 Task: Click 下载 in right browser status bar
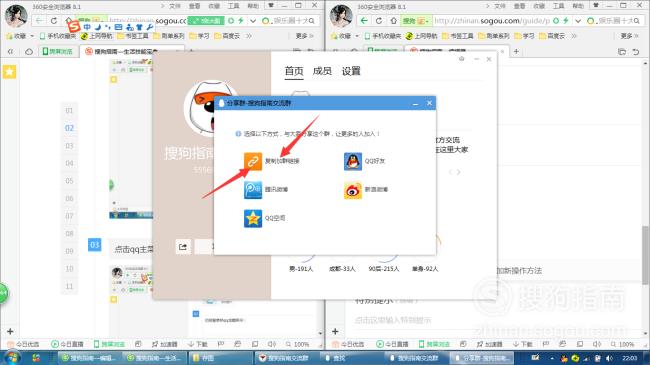[522, 344]
